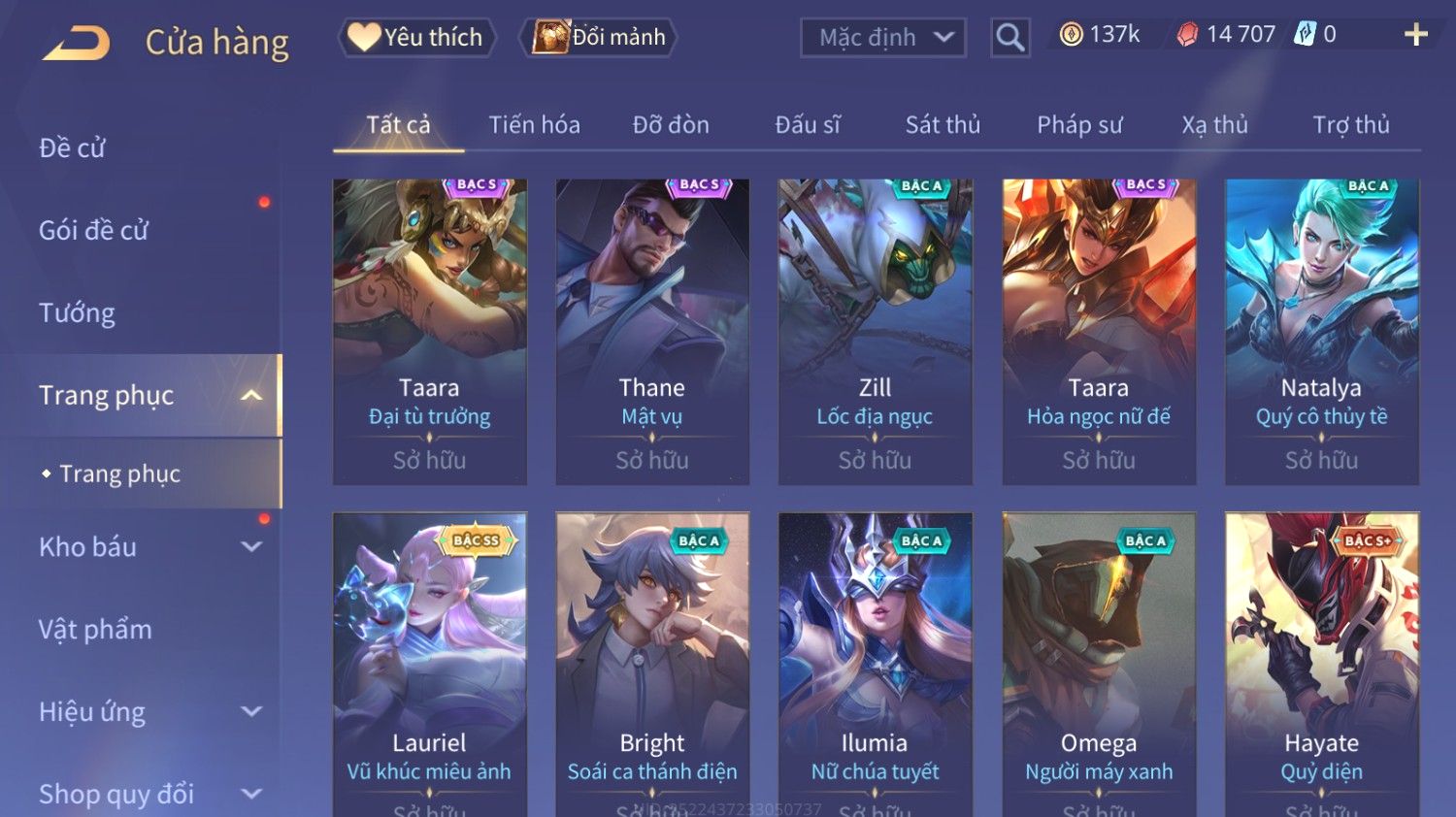Open Đổi mảnh treasure chest button
Screen dimensions: 1456x817
[x=598, y=38]
